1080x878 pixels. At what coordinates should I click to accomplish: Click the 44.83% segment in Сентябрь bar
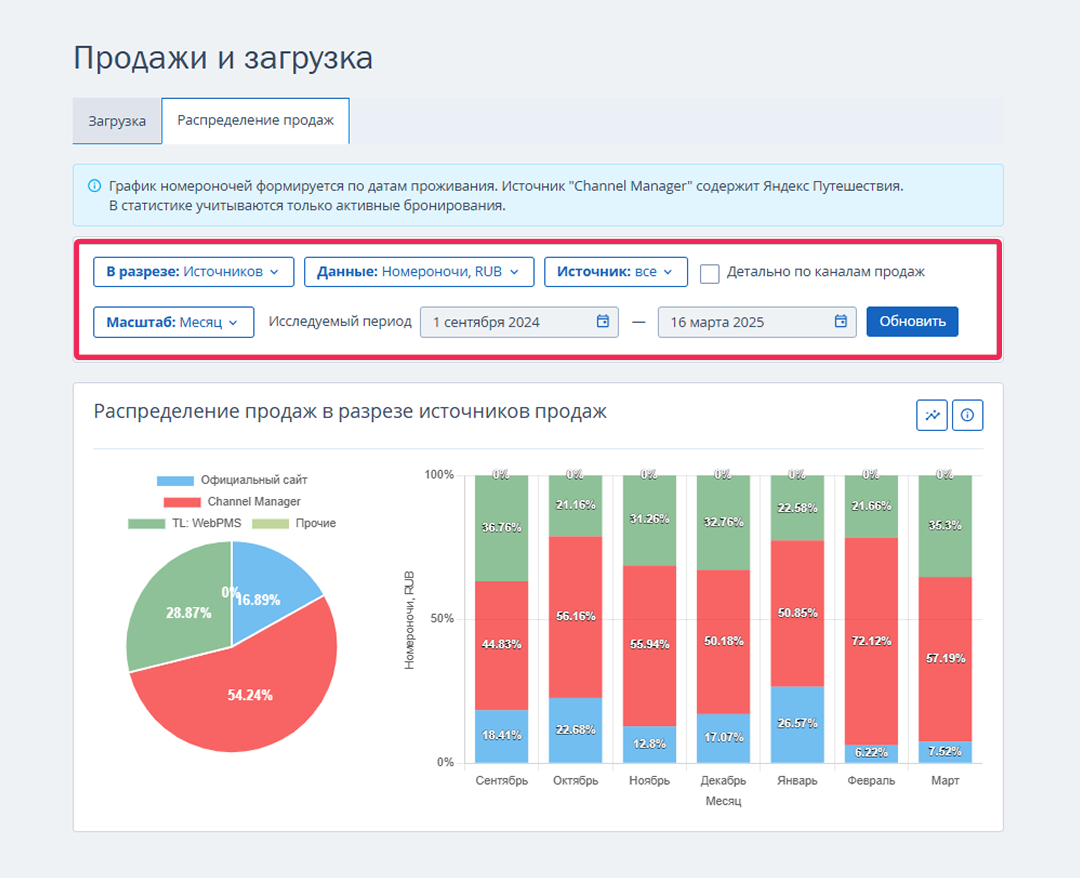501,645
